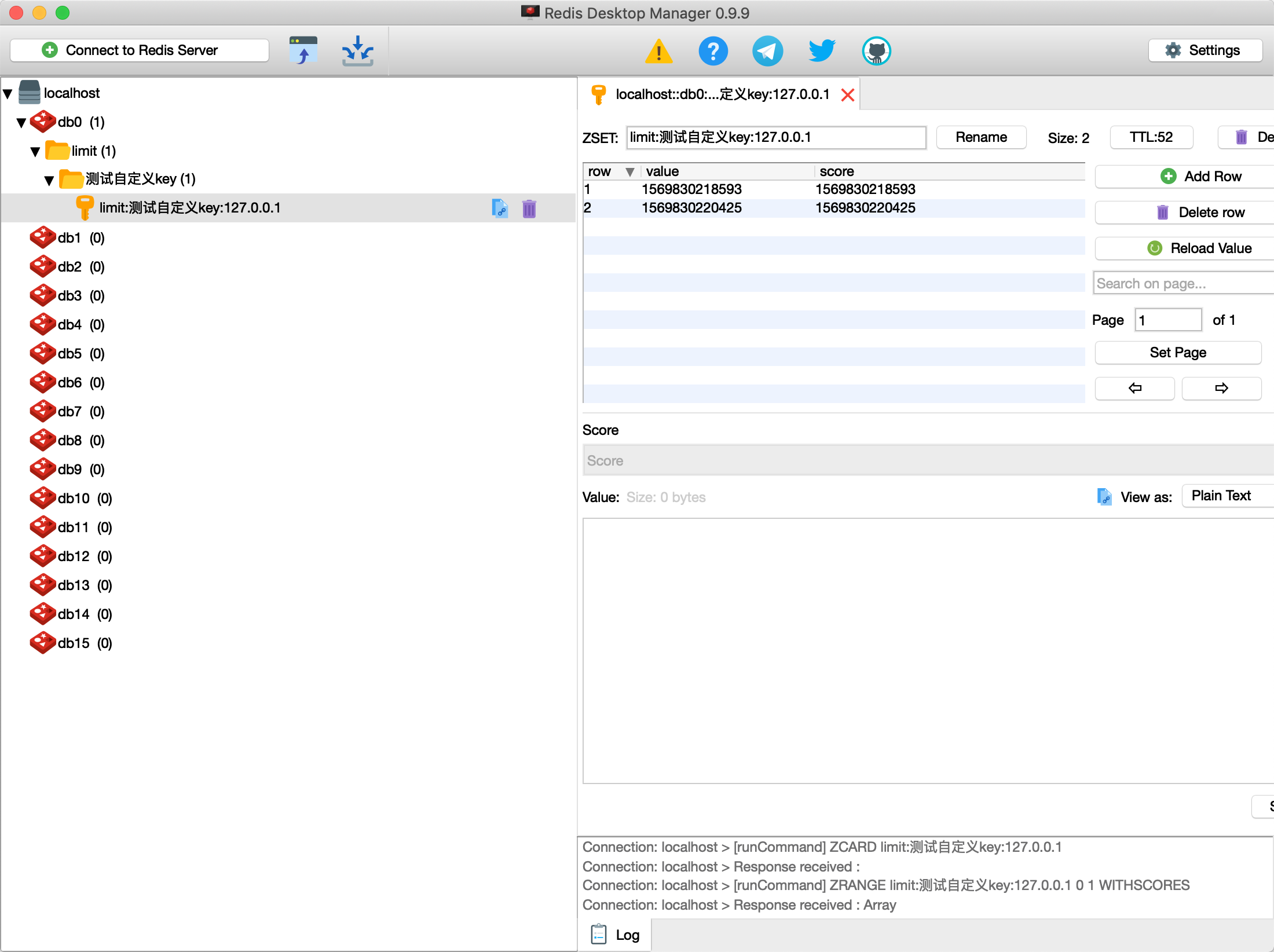Open the blue help question-mark icon

[x=713, y=51]
